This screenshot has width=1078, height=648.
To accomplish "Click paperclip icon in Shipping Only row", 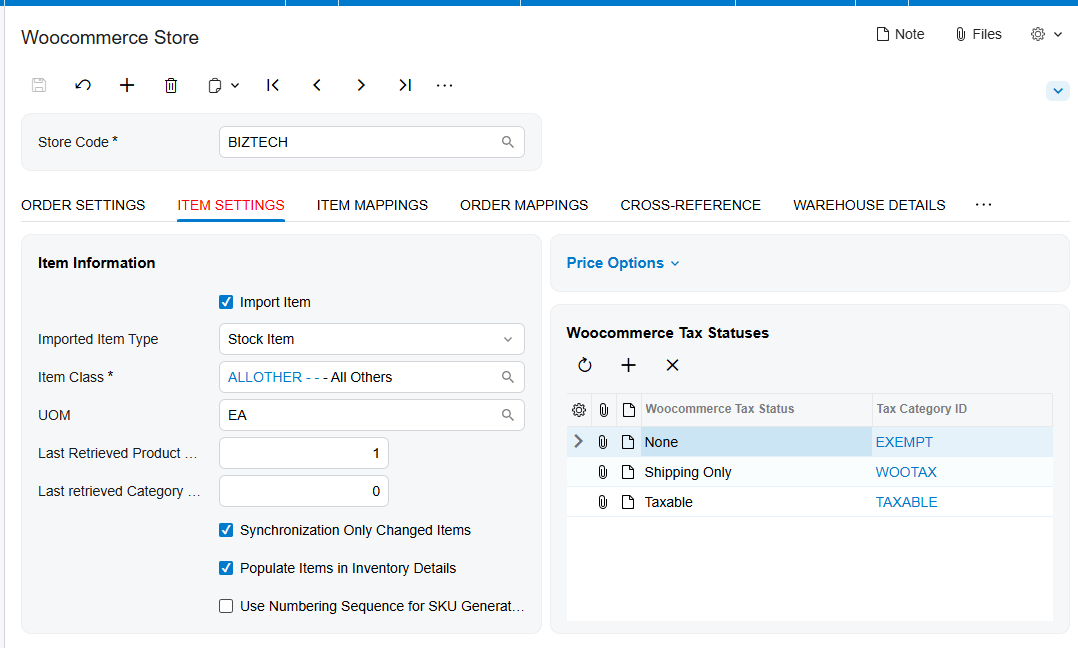I will point(603,472).
